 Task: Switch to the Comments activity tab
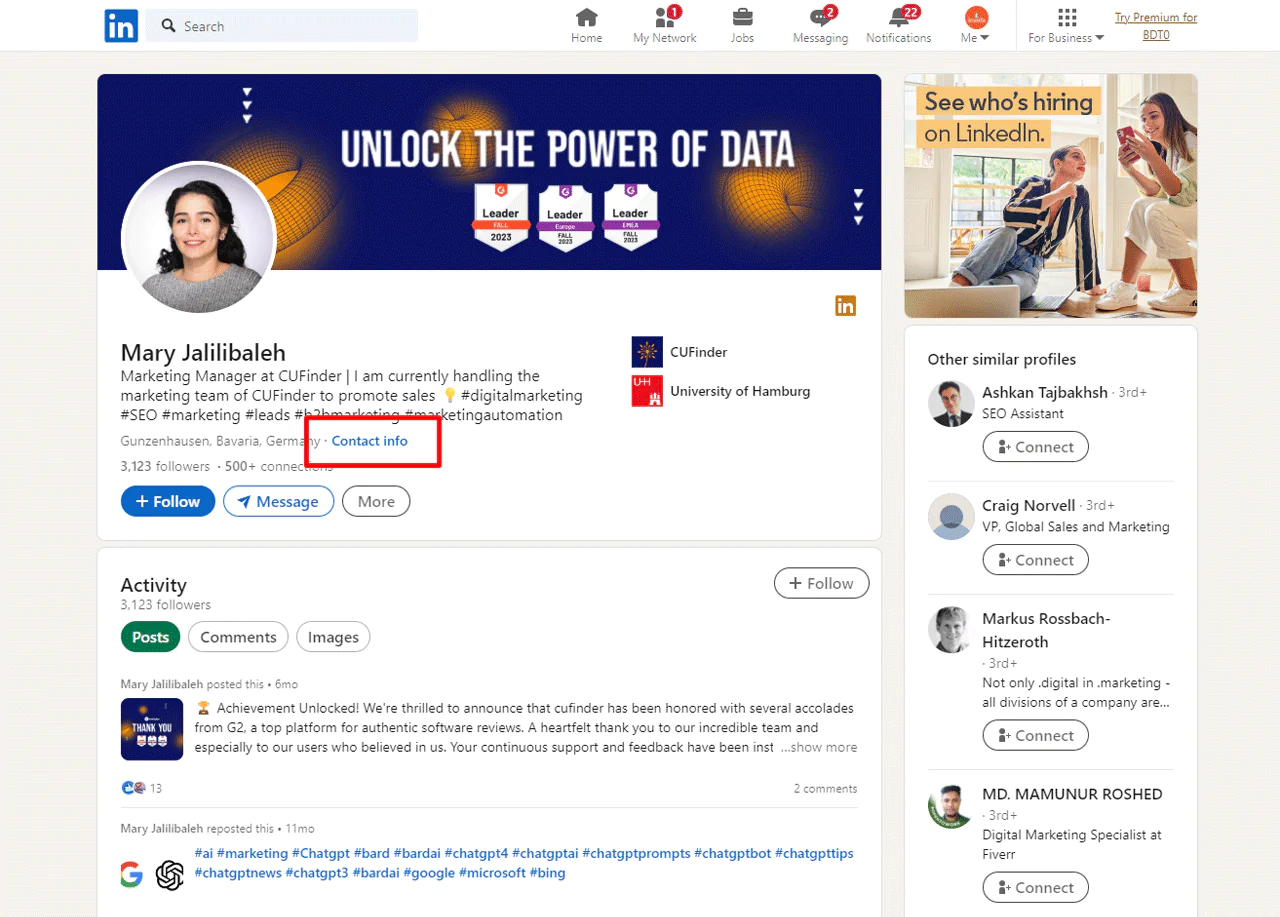pos(238,637)
